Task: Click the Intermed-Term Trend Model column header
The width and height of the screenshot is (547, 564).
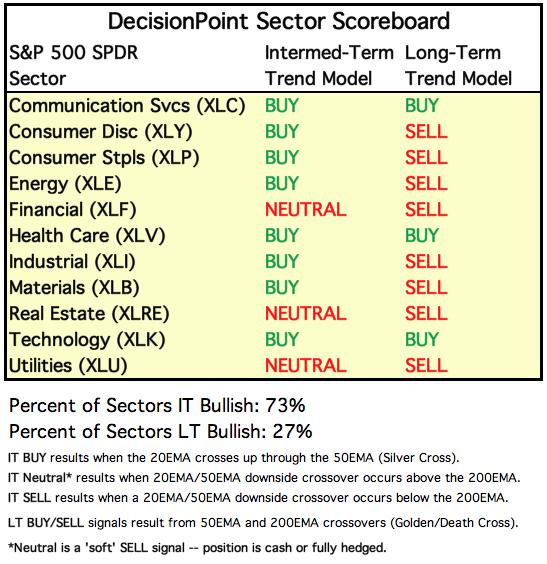Action: click(329, 66)
